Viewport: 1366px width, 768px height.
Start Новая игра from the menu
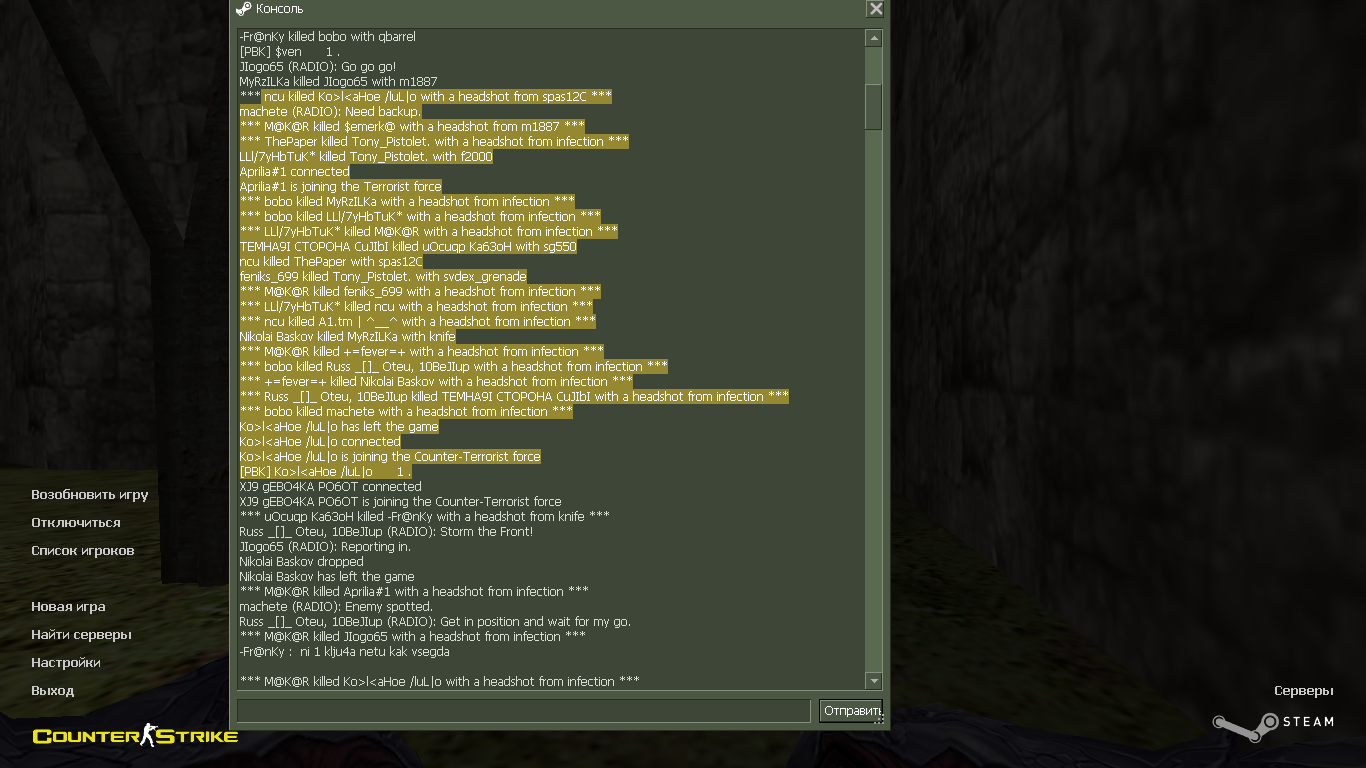tap(68, 607)
